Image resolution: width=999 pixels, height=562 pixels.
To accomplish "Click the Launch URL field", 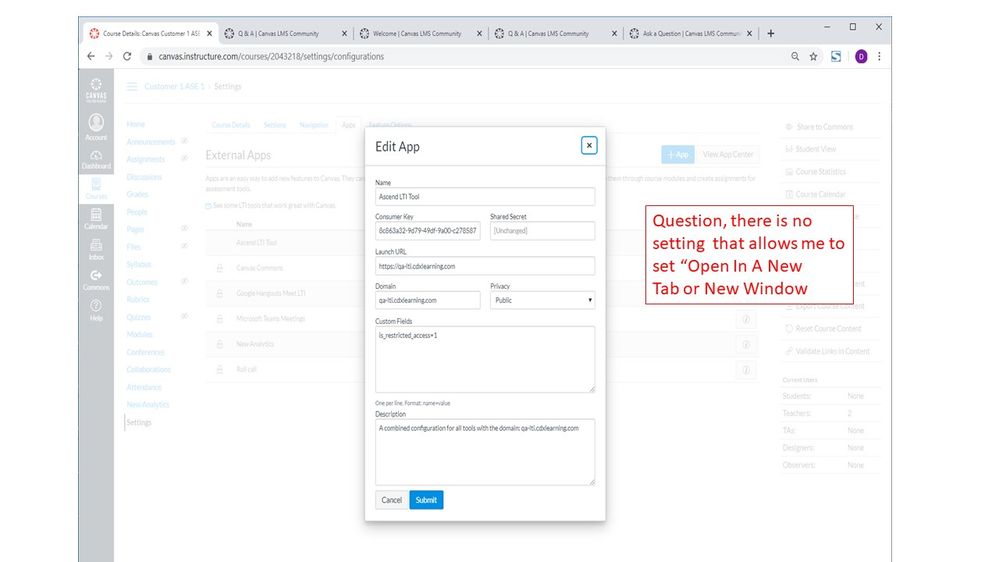I will [484, 266].
